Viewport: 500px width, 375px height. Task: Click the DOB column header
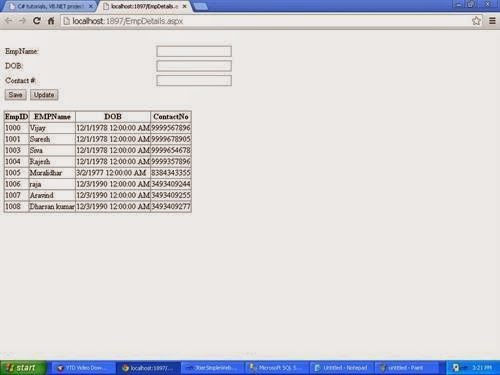click(x=113, y=117)
